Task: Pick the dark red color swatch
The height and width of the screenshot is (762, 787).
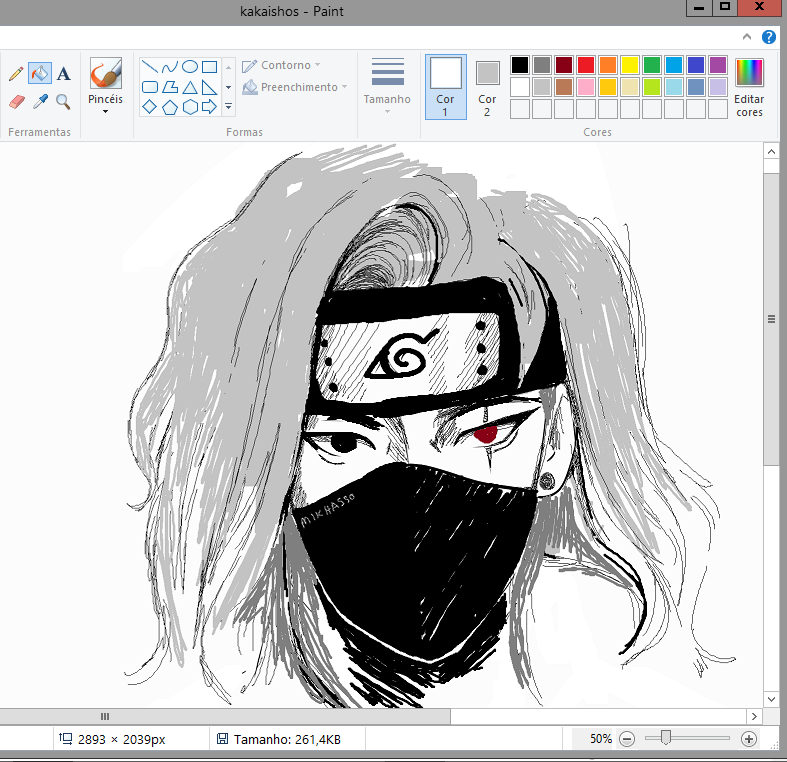Action: click(x=564, y=65)
